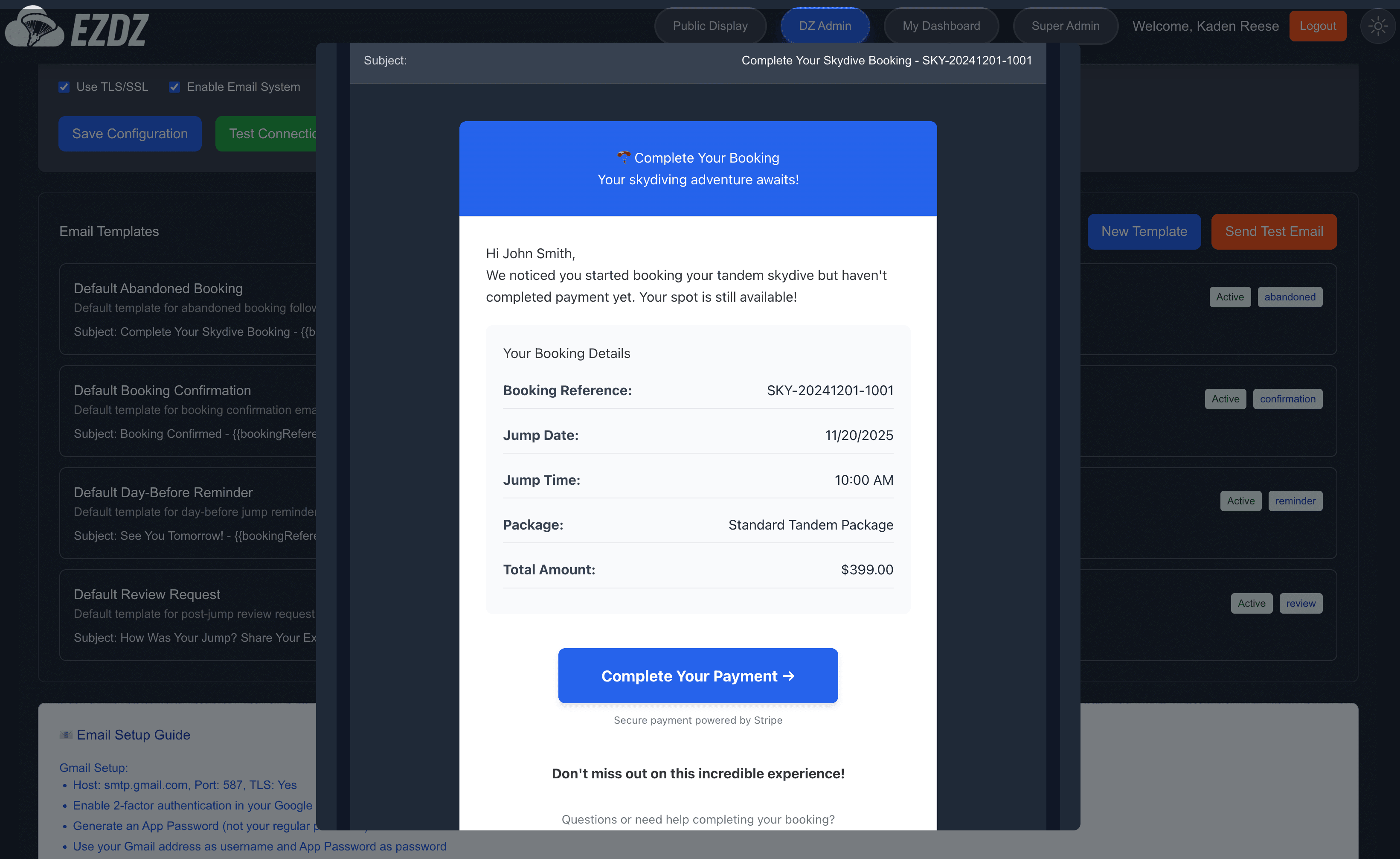
Task: Switch to the Public Display tab
Action: pos(710,26)
